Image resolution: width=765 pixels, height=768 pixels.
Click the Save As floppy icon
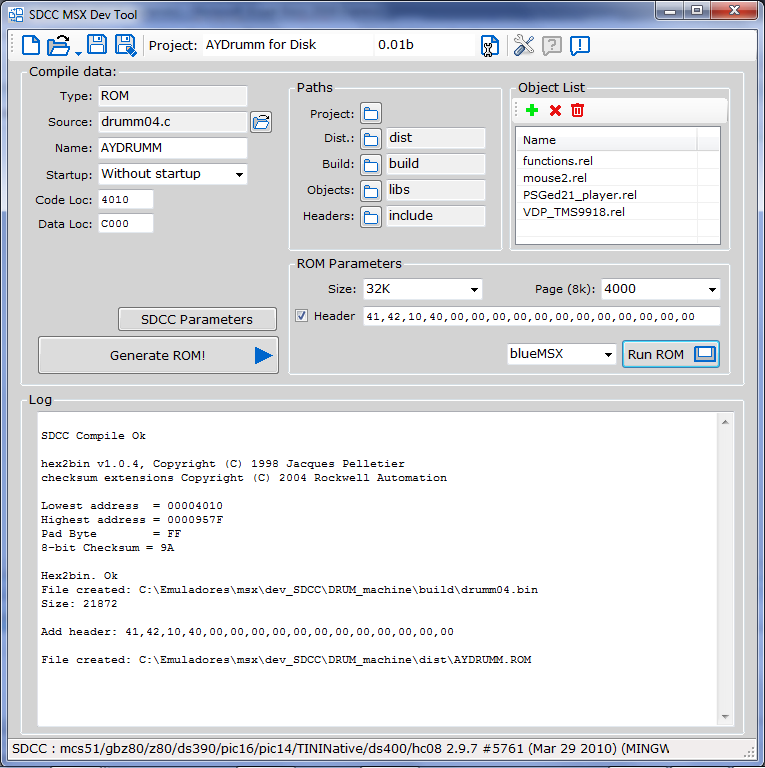(125, 45)
